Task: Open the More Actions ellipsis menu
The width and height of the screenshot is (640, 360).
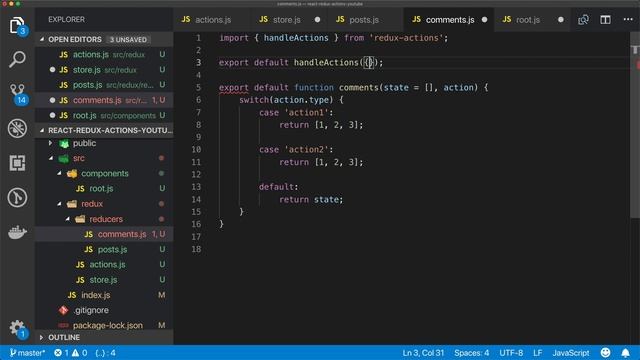Action: coord(628,20)
